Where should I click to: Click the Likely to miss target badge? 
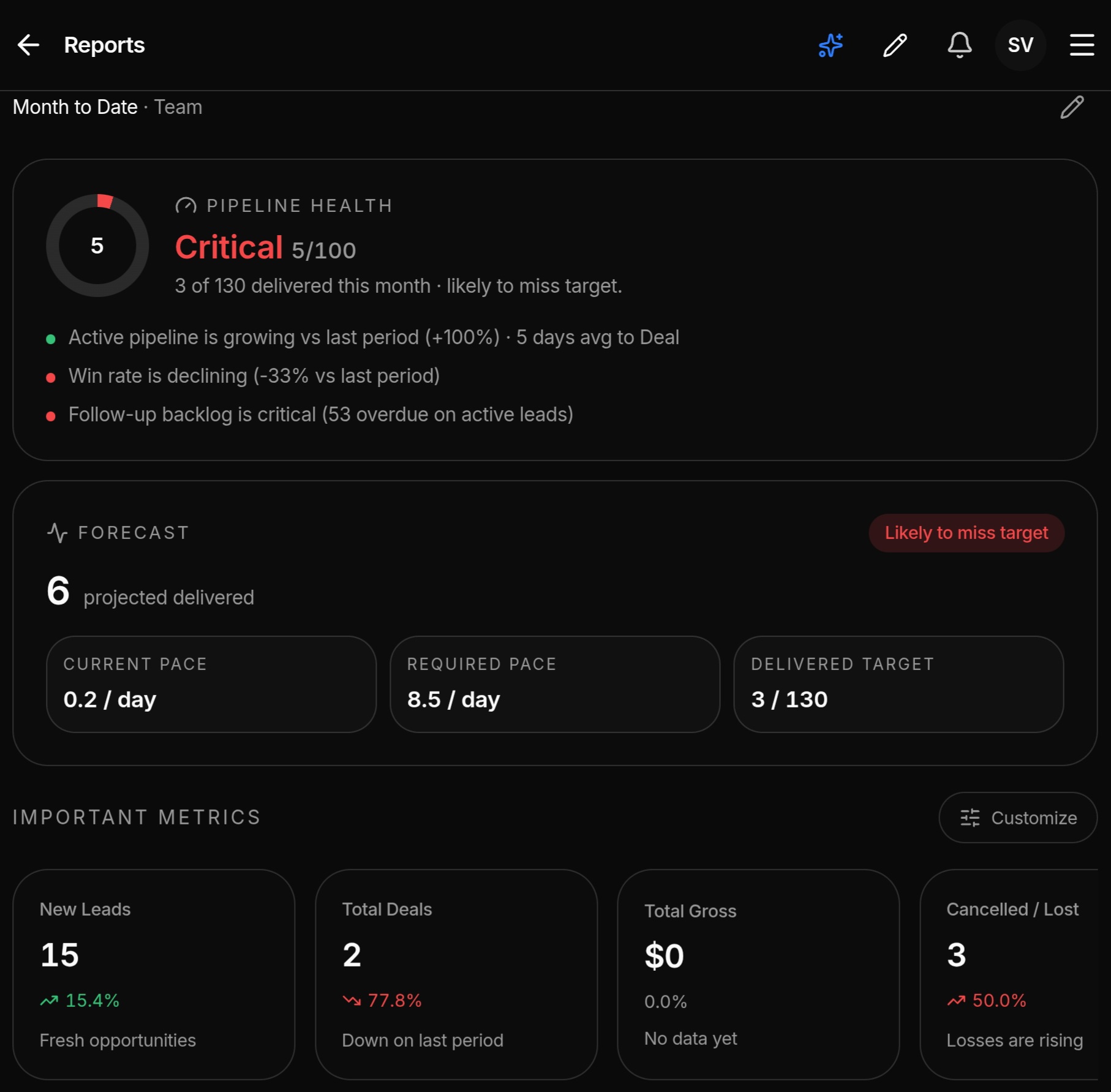tap(966, 533)
